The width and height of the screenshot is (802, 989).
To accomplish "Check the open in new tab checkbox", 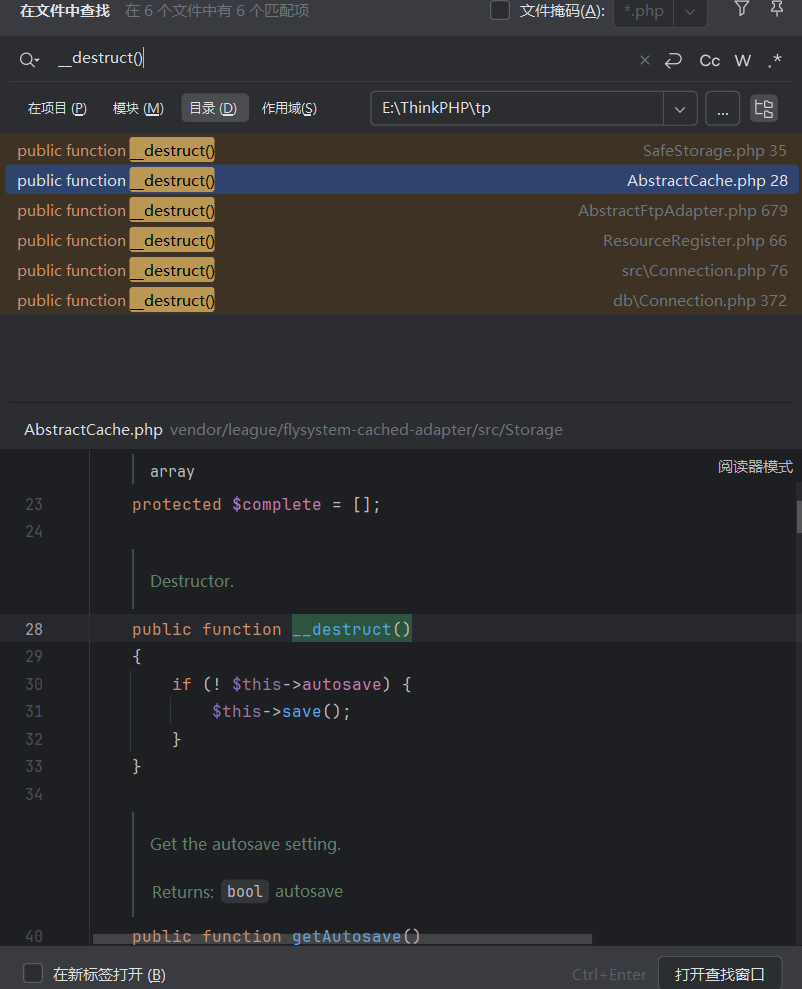I will click(x=33, y=974).
